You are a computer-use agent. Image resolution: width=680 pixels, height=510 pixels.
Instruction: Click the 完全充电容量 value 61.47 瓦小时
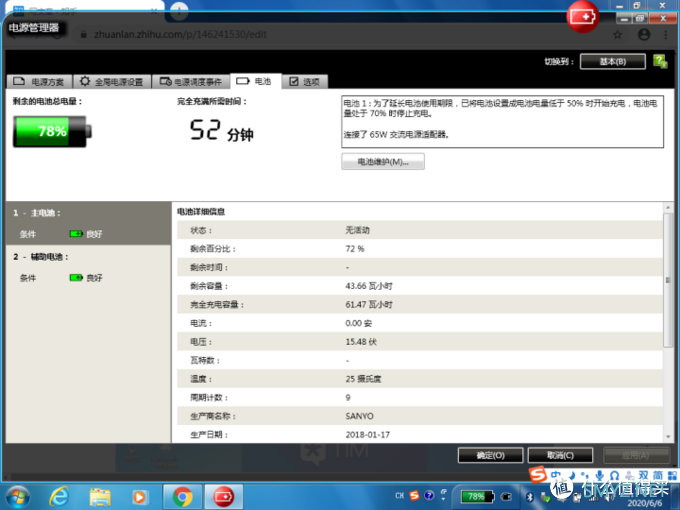369,305
